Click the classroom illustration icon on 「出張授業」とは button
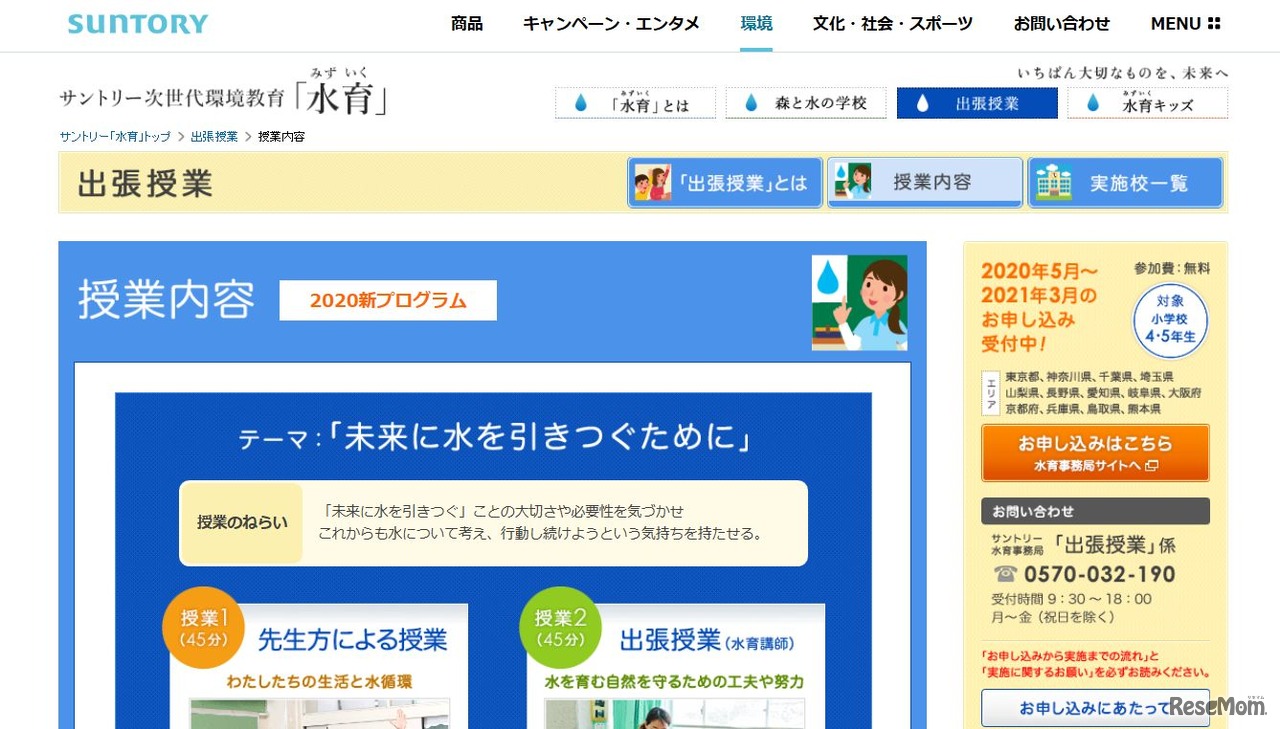 (x=653, y=181)
